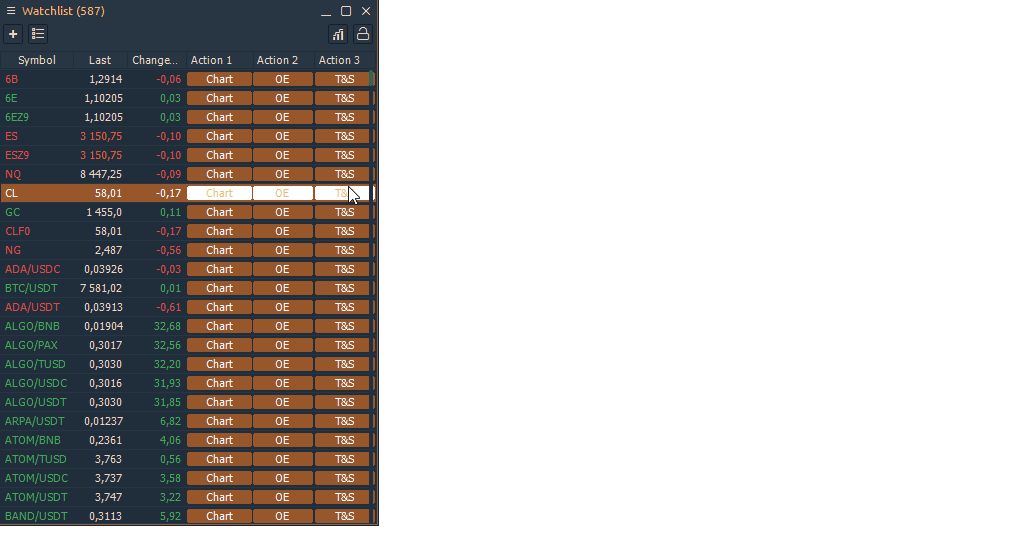Screen dimensions: 1017x540
Task: Open T&S for ALGO/TUSD
Action: (x=342, y=364)
